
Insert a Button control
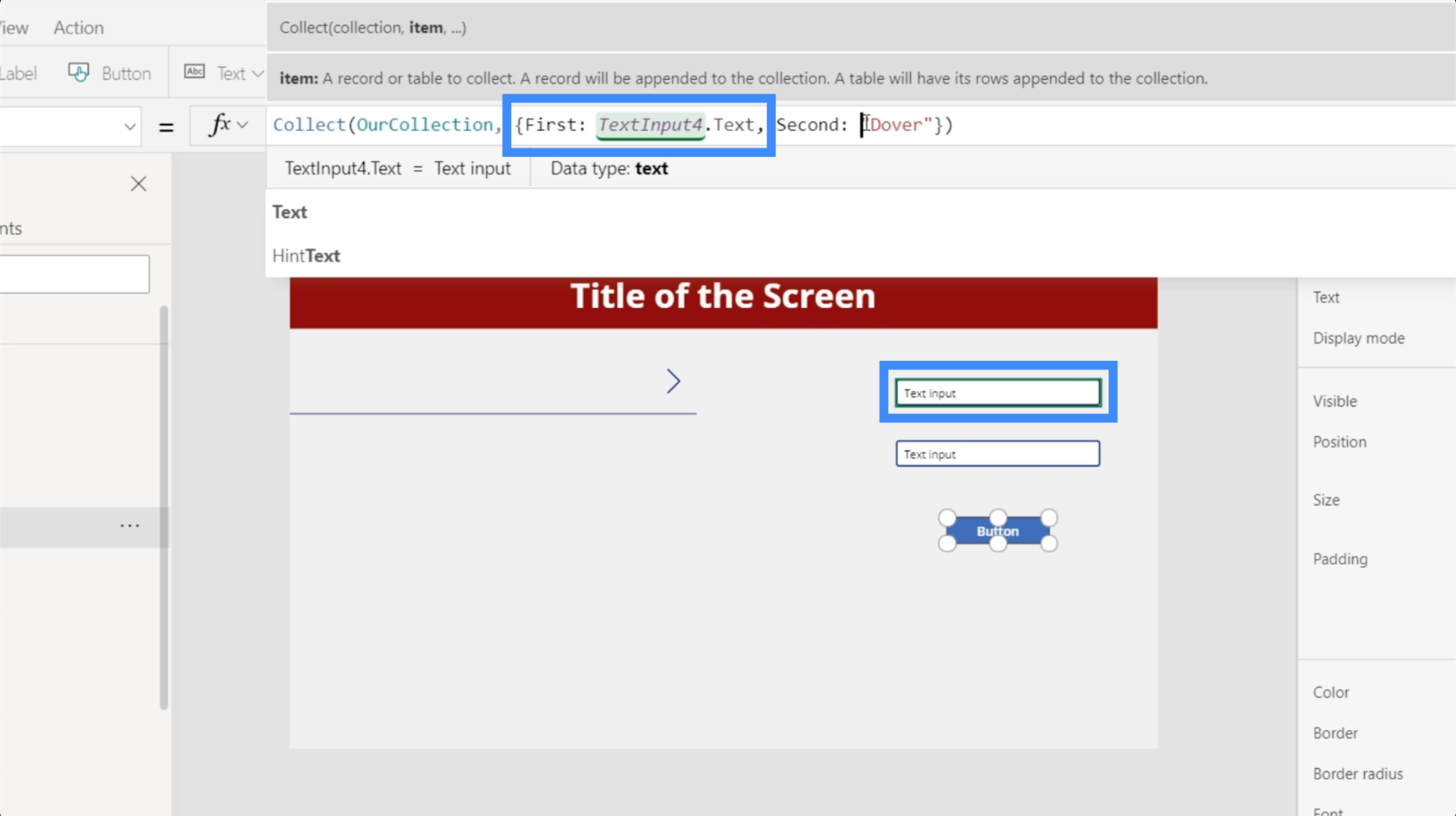(126, 74)
